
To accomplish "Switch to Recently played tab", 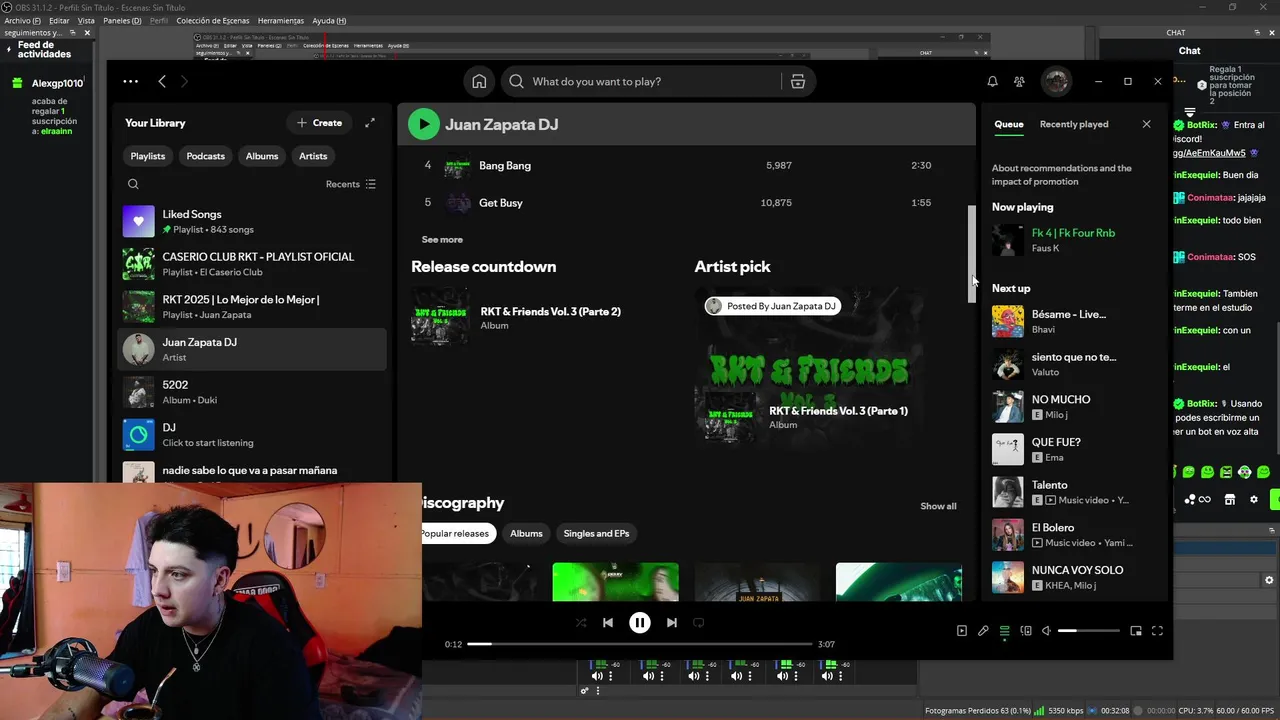I will tap(1074, 124).
